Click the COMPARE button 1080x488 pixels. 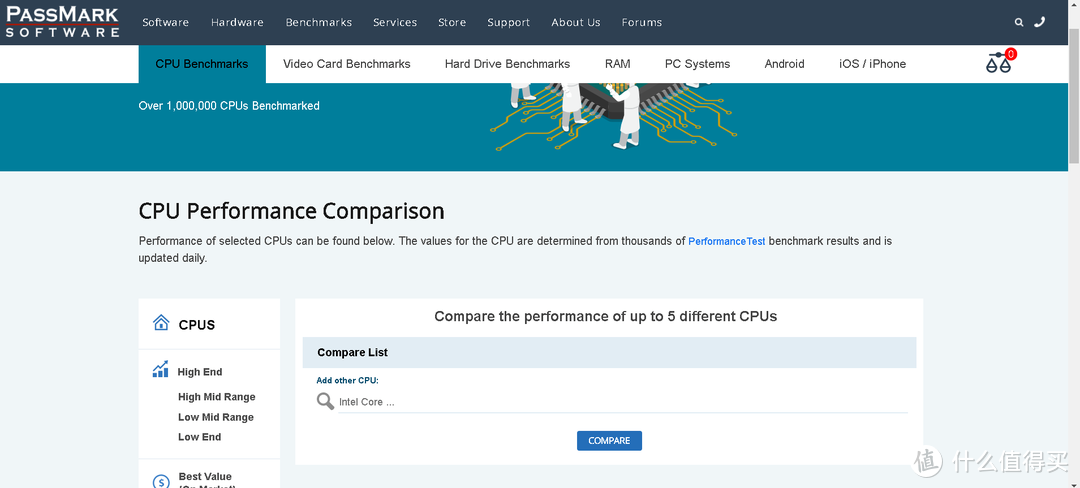coord(609,441)
